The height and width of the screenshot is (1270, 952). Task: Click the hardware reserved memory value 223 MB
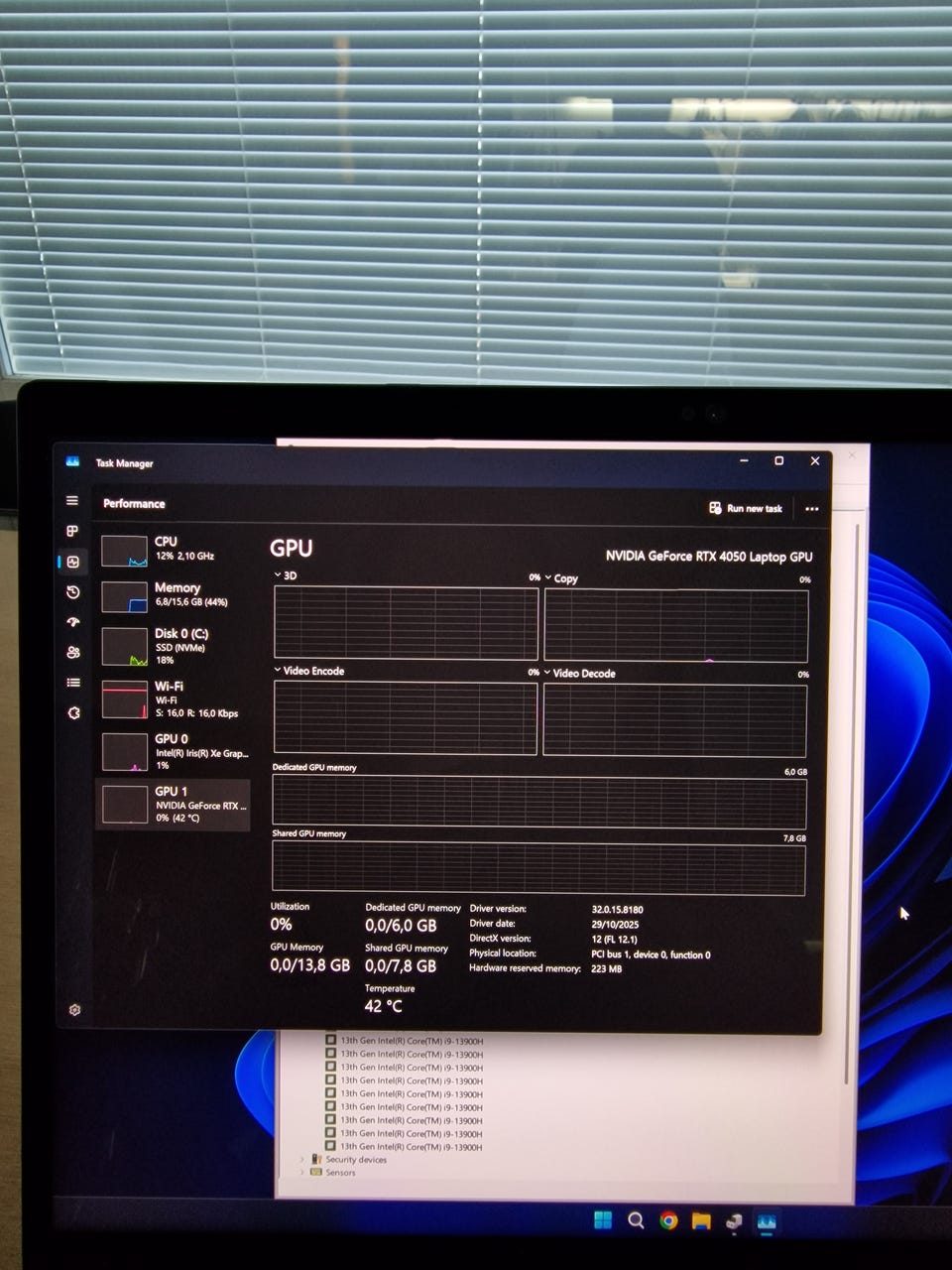[606, 968]
